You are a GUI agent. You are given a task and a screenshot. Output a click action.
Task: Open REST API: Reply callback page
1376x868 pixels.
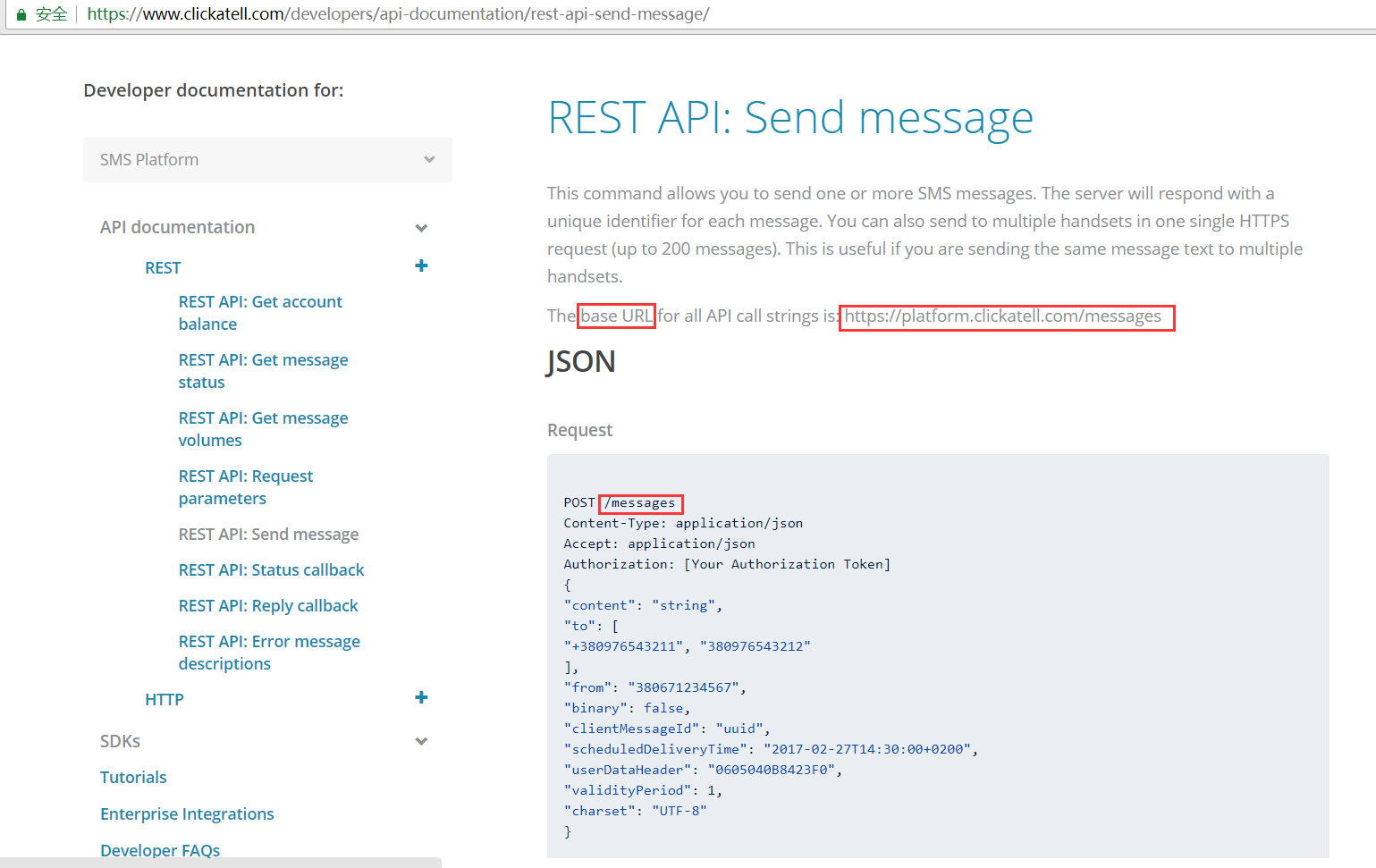[268, 605]
